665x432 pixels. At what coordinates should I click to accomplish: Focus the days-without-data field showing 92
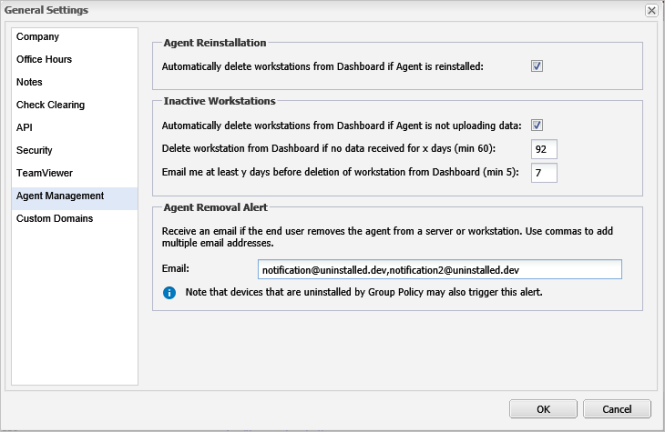click(544, 149)
